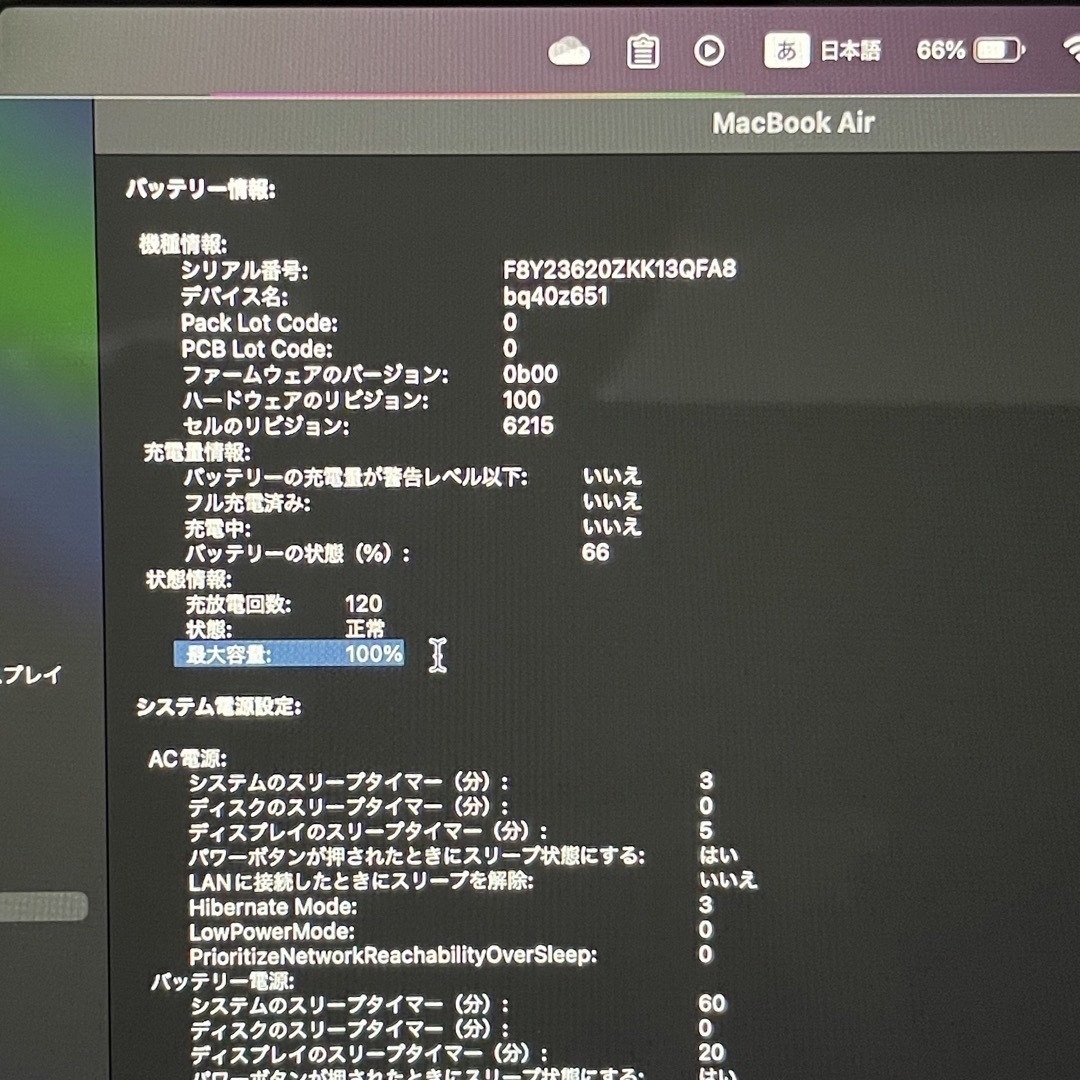The width and height of the screenshot is (1080, 1080).
Task: Click the フル充電済み row label
Action: click(x=247, y=503)
